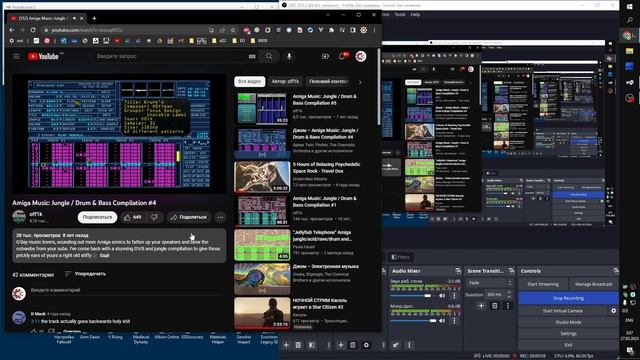Dislike the Amiga Music video
The height and width of the screenshot is (360, 640).
[x=154, y=217]
